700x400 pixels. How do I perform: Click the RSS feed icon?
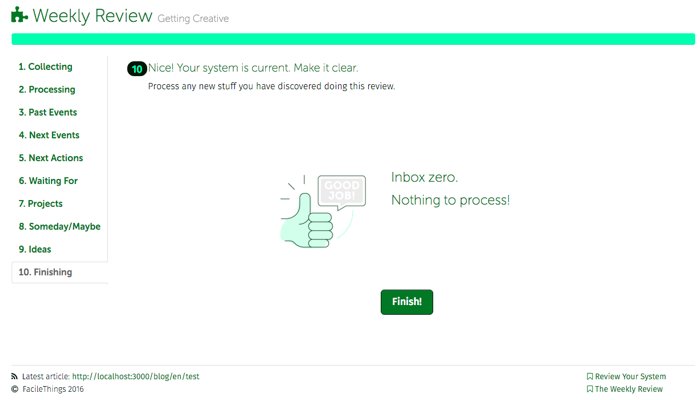coord(15,376)
